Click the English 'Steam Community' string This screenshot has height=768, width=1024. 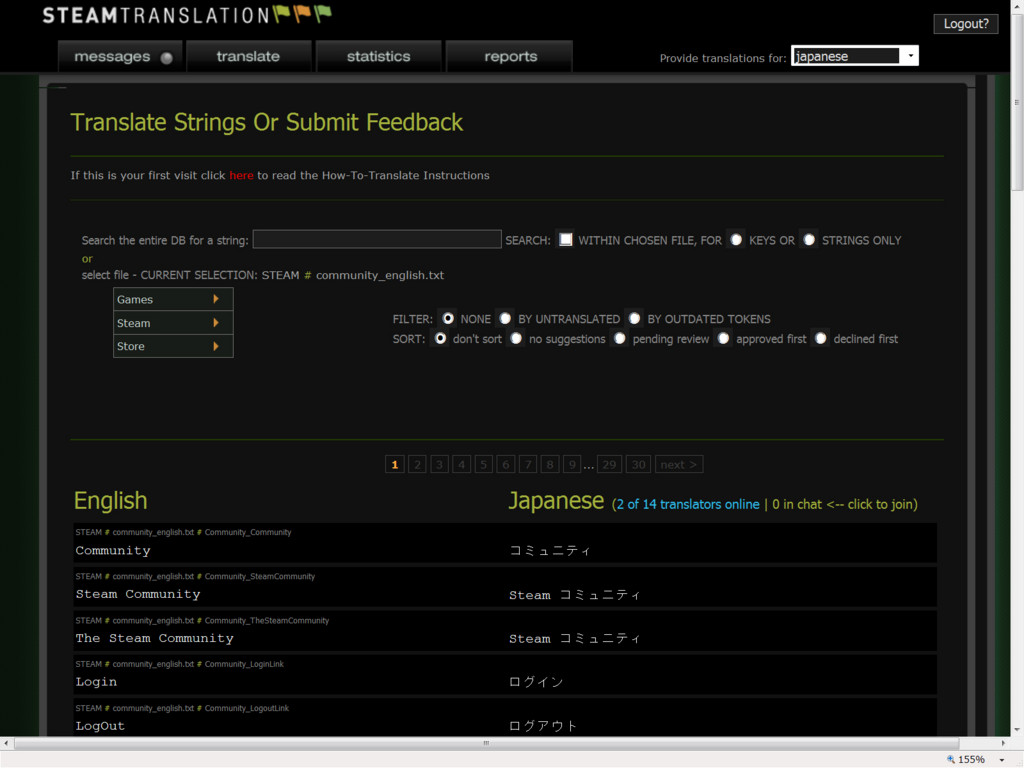[x=138, y=594]
